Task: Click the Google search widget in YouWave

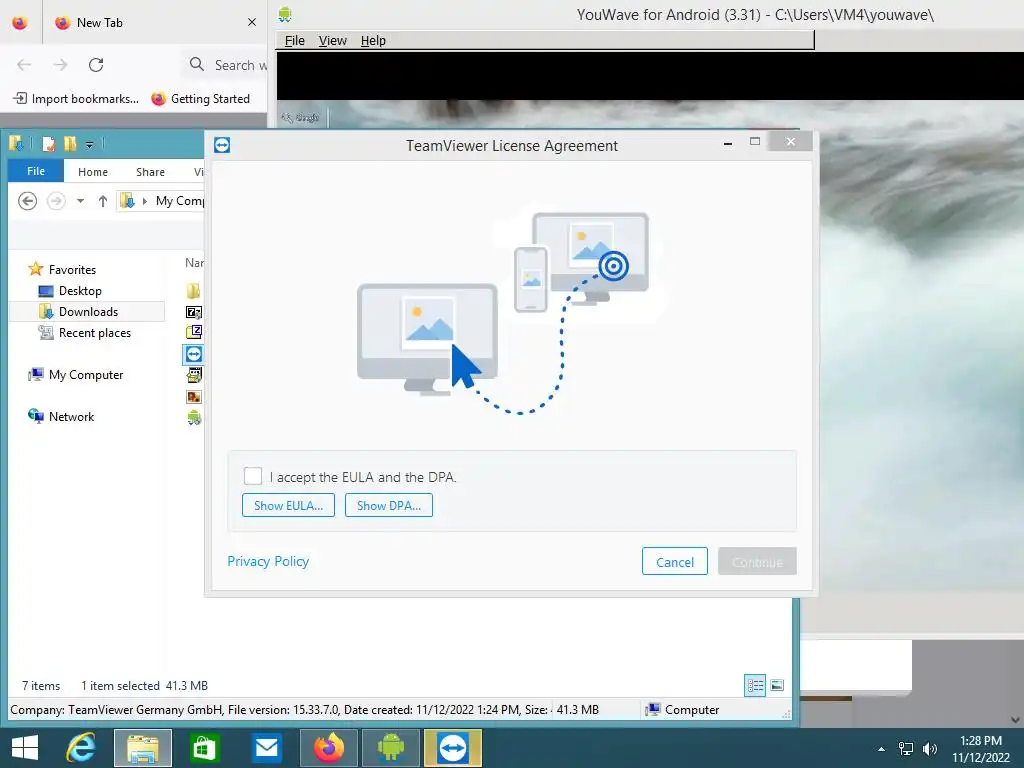Action: [300, 118]
